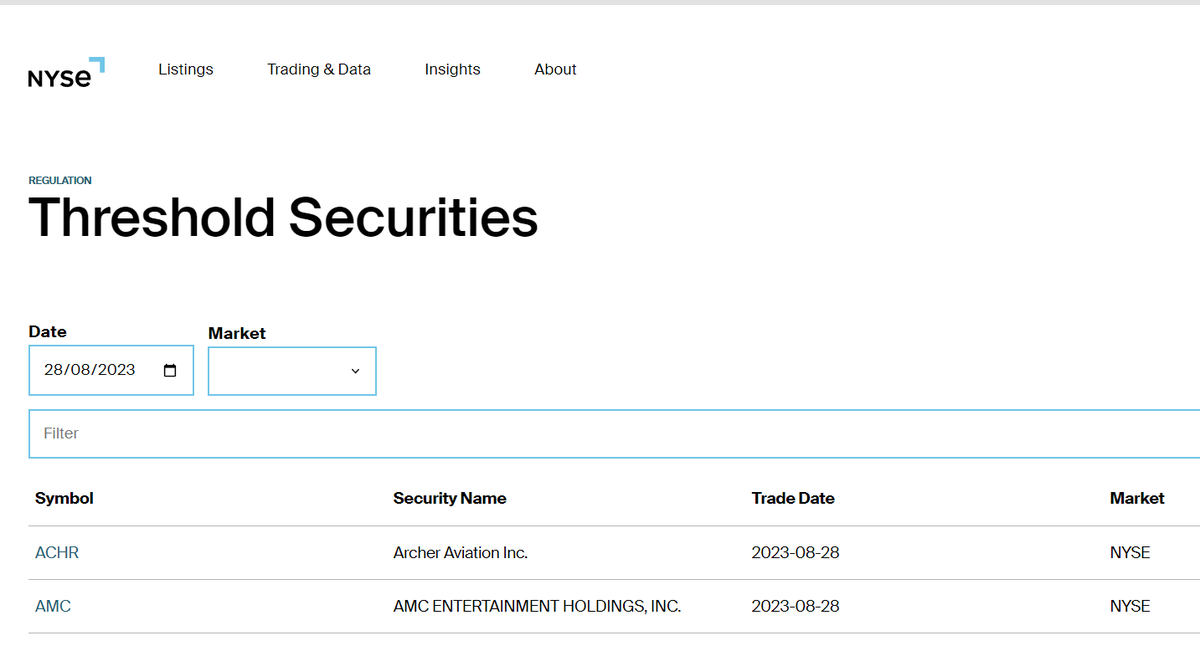Select the Archer Aviation Inc. cell

click(x=461, y=552)
